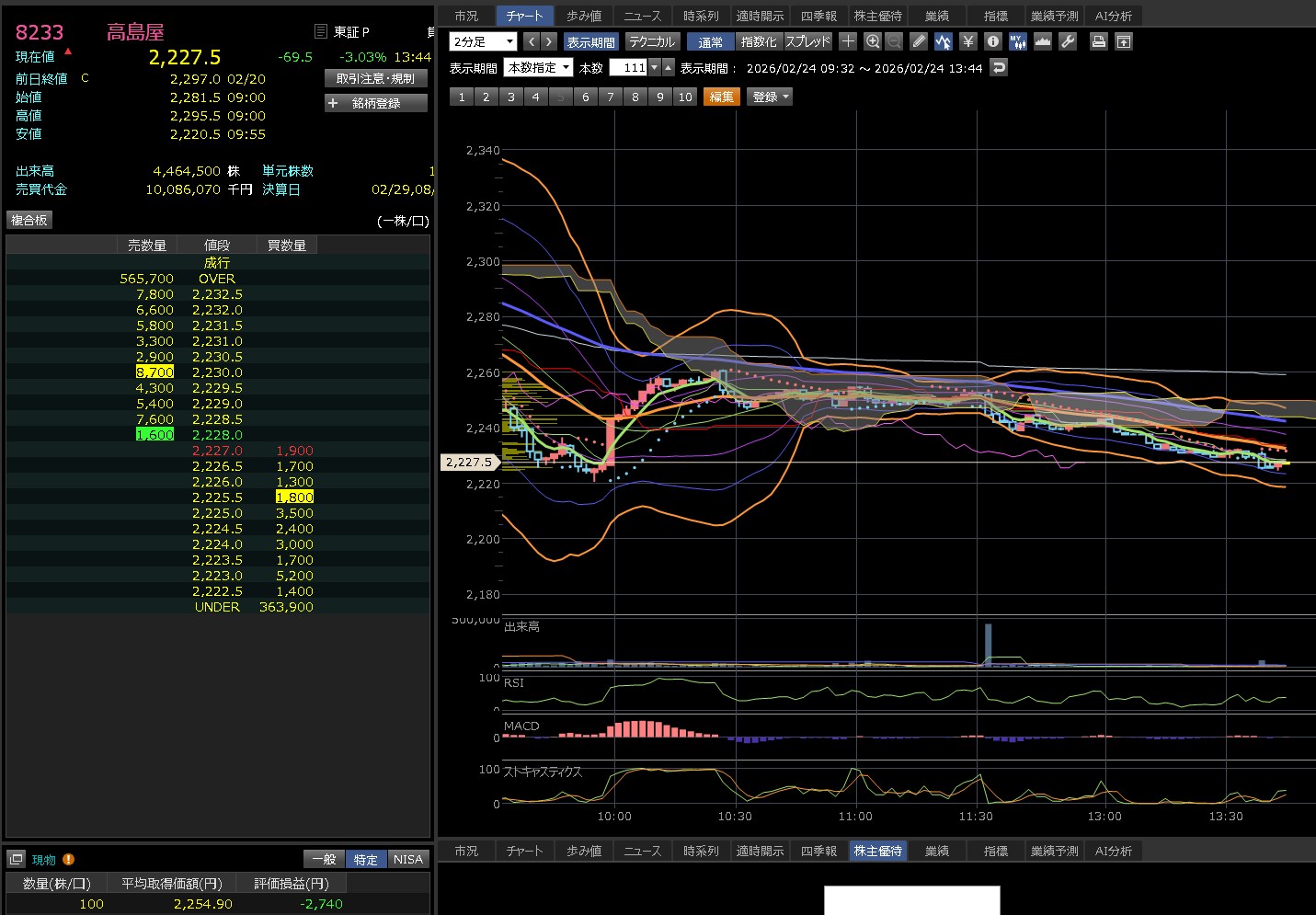Open the 登録 dropdown menu
The width and height of the screenshot is (1316, 915).
click(771, 97)
